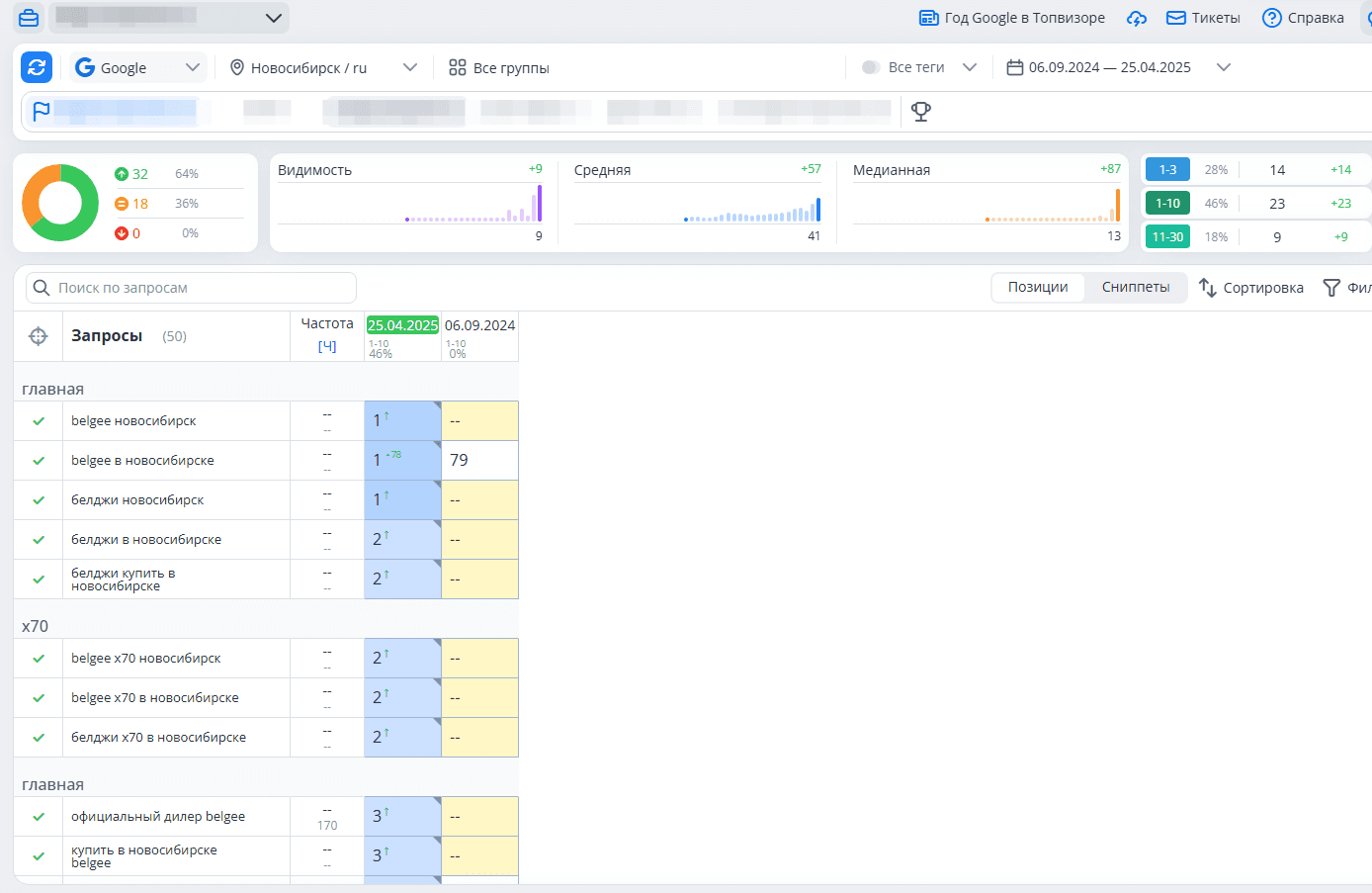Click the dark green 1-10 top badge
This screenshot has width=1372, height=893.
(x=1167, y=204)
